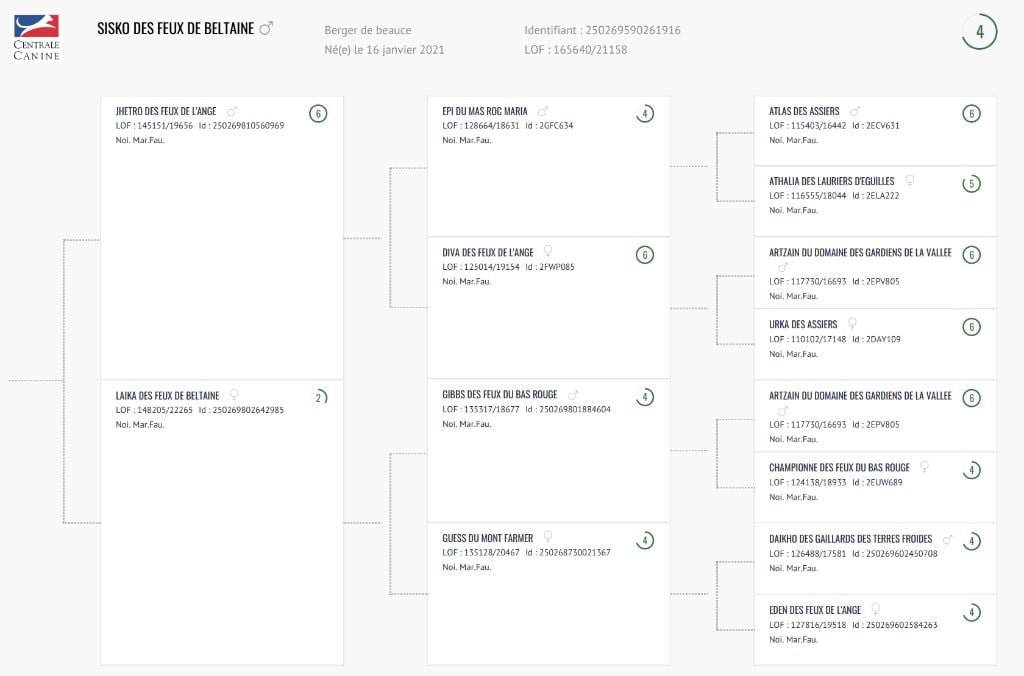
Task: Click Urka des Assiers name
Action: pyautogui.click(x=803, y=324)
